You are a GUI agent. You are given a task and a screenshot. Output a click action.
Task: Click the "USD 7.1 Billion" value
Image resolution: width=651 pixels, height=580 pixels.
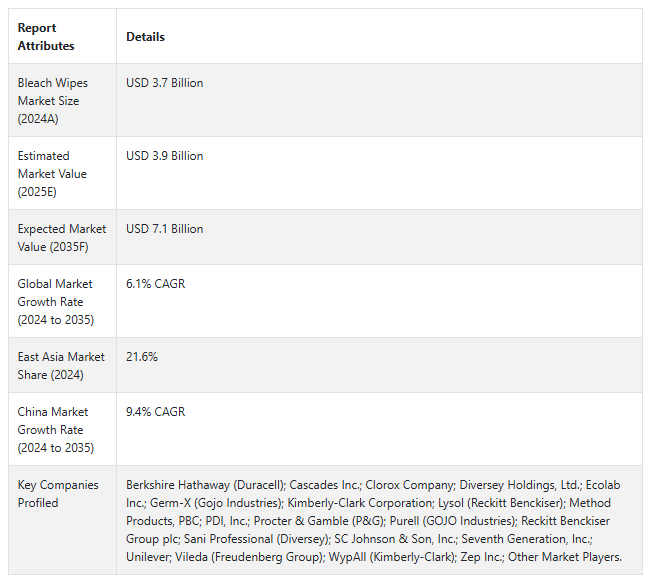(164, 229)
